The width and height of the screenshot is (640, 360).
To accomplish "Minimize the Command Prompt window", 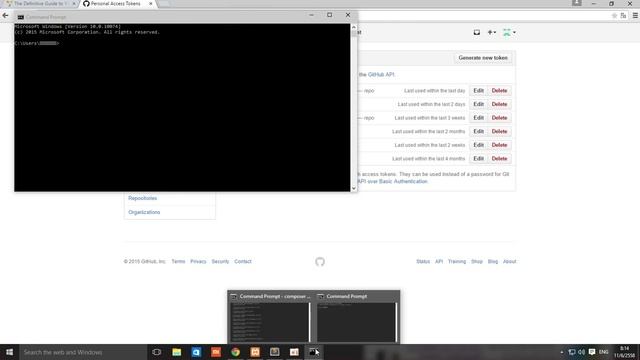I will click(311, 15).
